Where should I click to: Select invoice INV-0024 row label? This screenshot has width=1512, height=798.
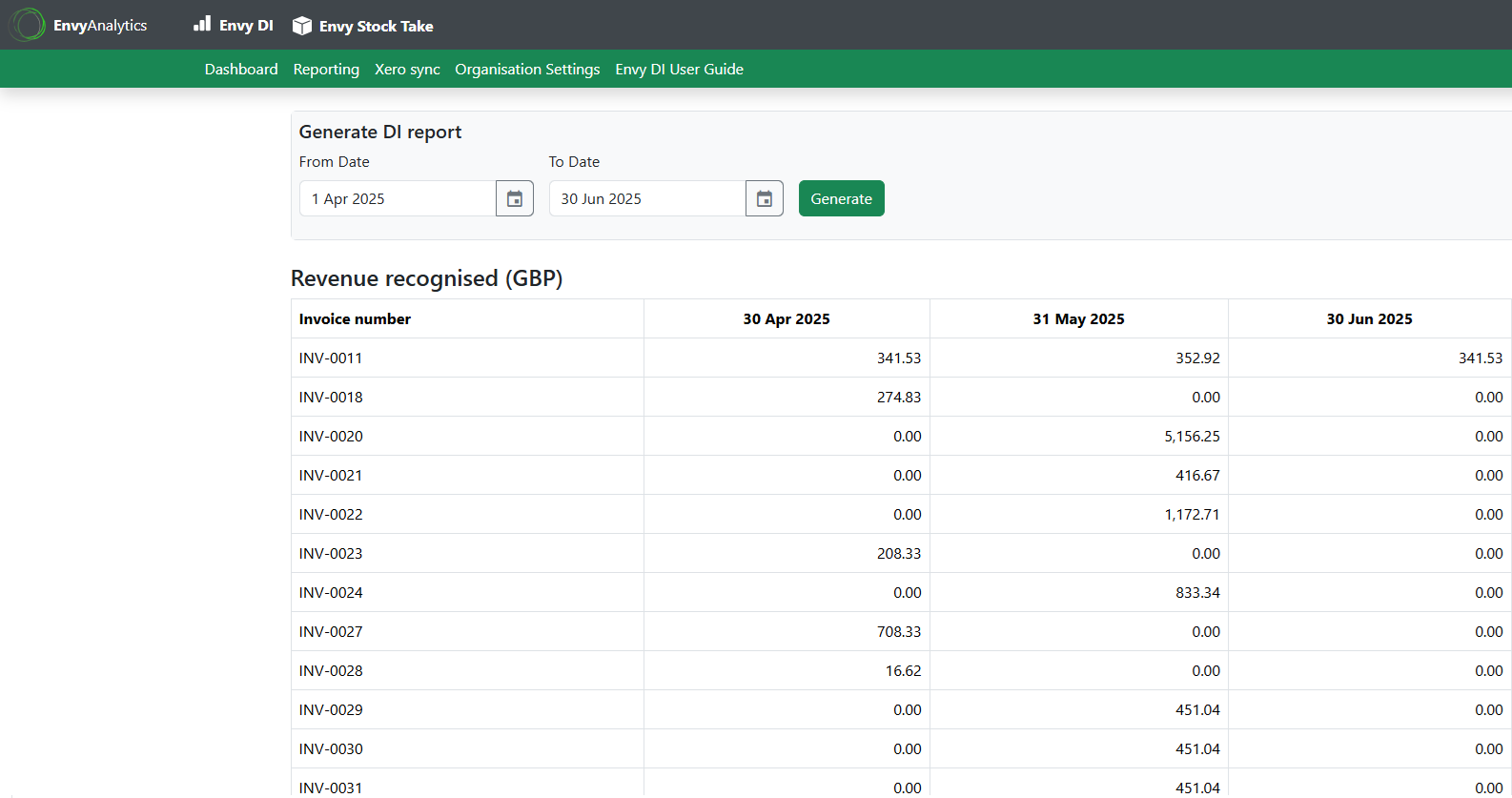tap(331, 592)
